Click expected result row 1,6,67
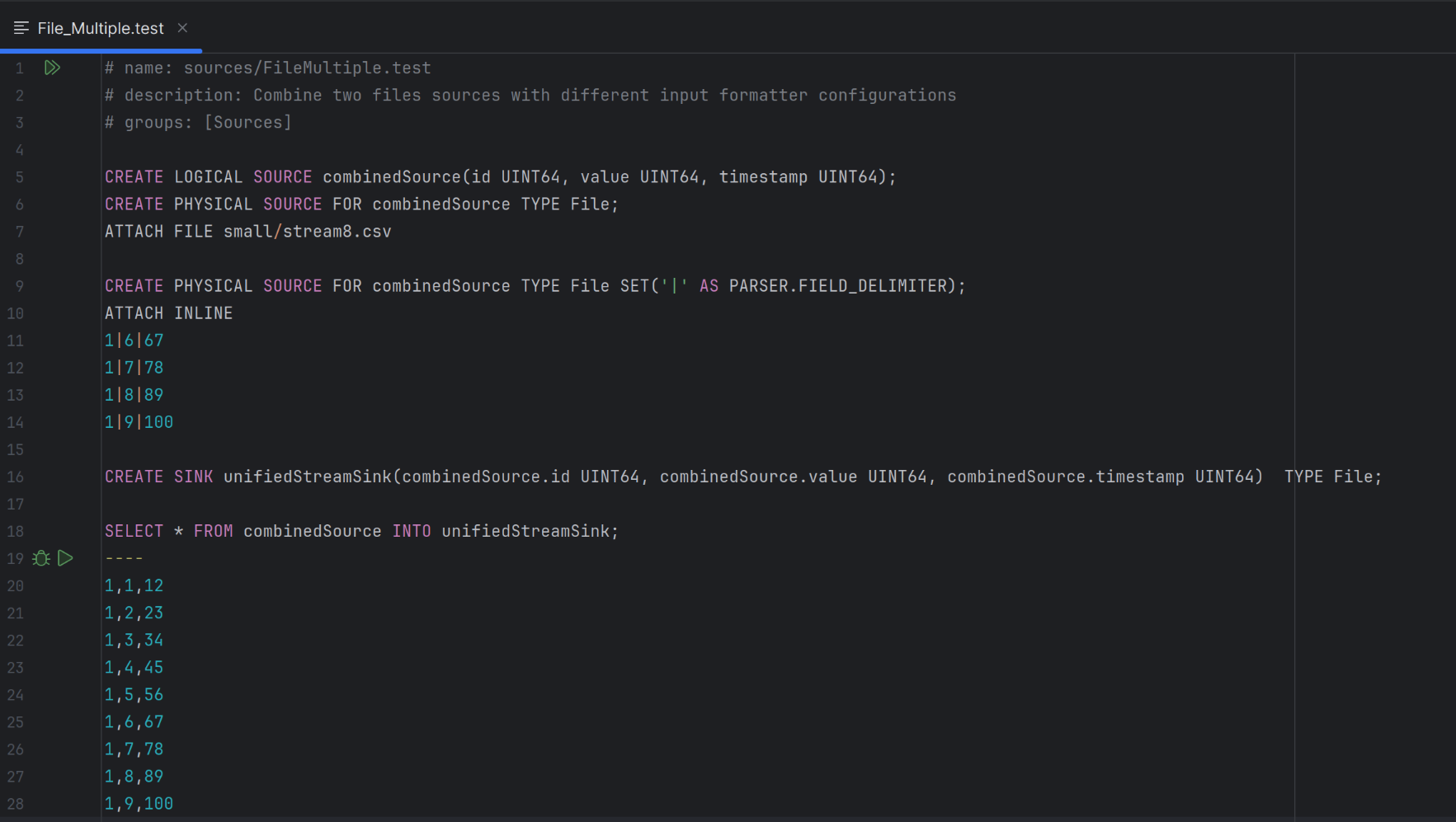Viewport: 1456px width, 822px height. (134, 721)
